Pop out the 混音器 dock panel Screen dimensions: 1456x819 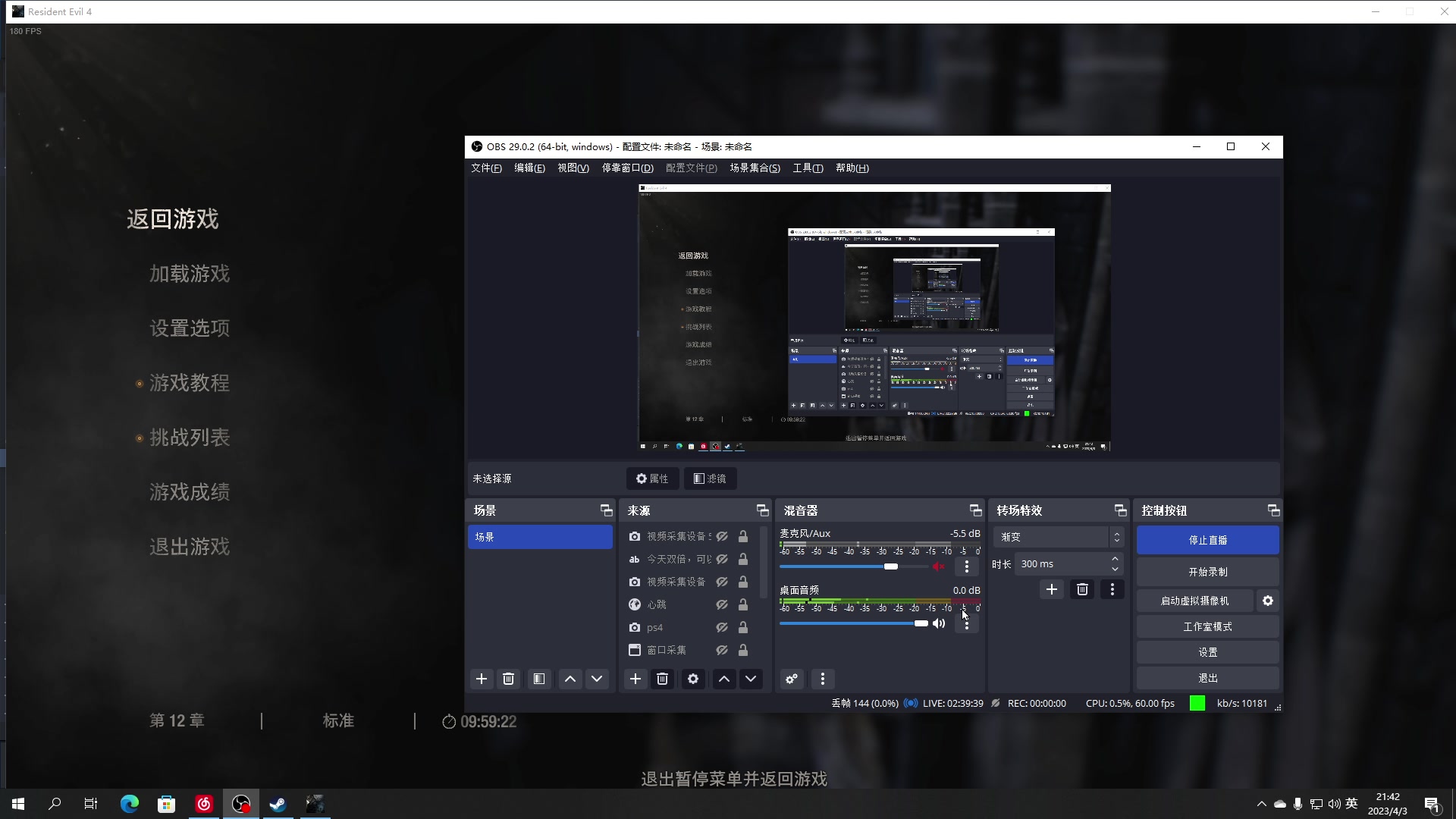pyautogui.click(x=975, y=510)
